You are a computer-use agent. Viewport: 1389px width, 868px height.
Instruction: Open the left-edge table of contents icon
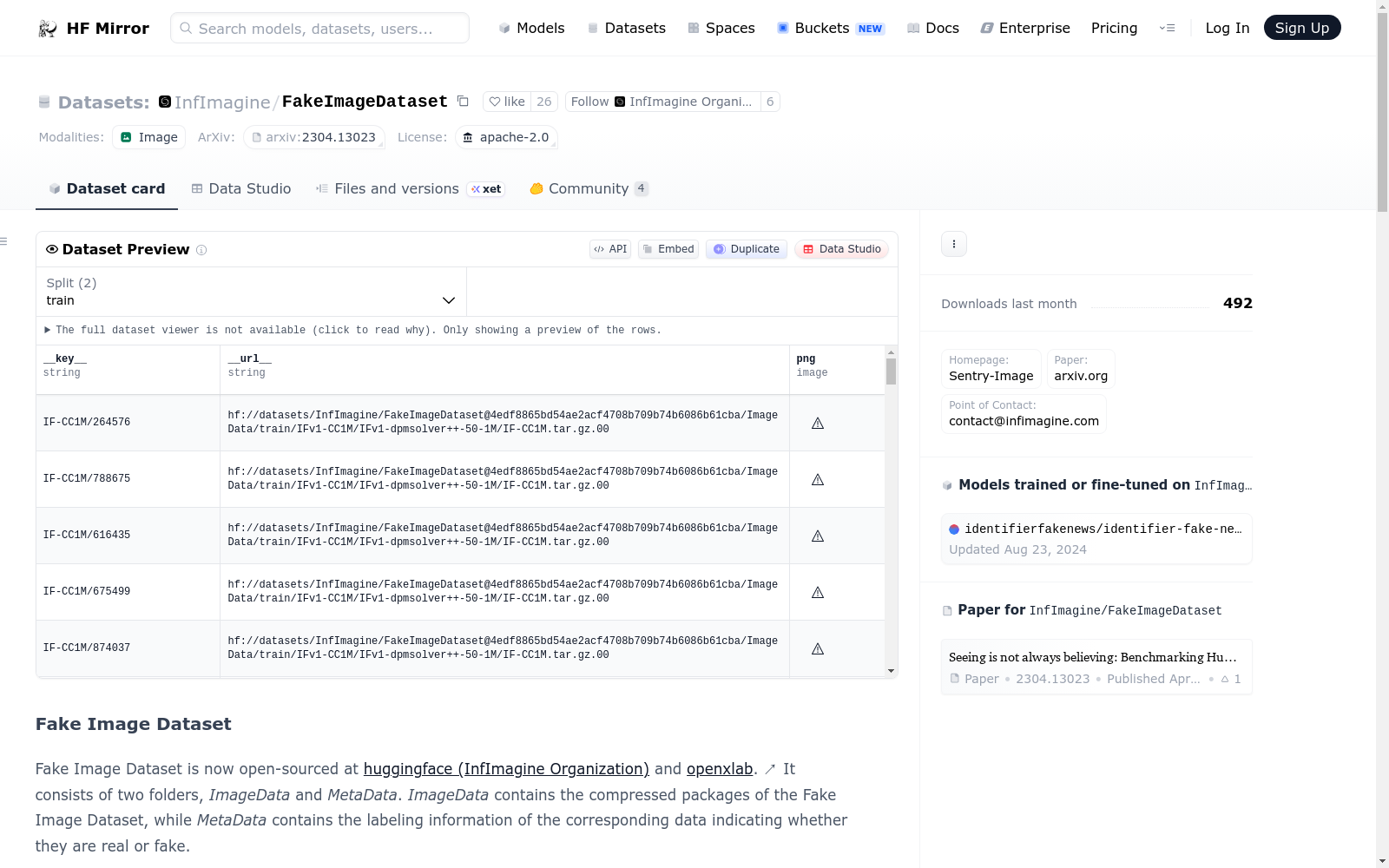pyautogui.click(x=4, y=241)
